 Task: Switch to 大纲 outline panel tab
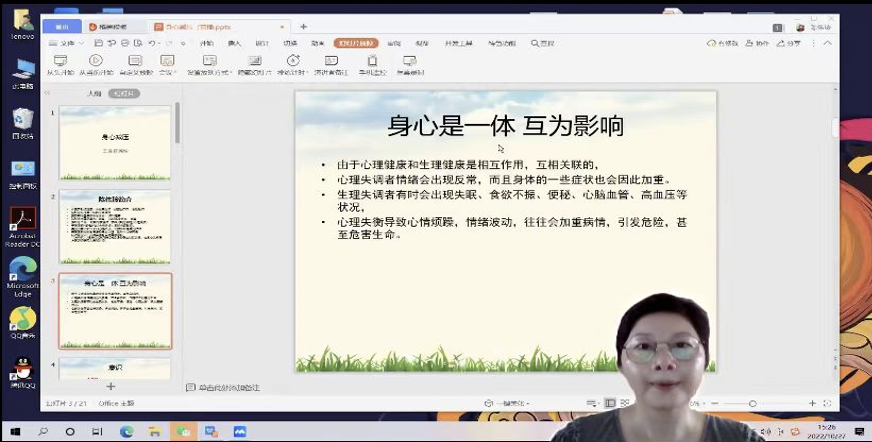pyautogui.click(x=95, y=93)
